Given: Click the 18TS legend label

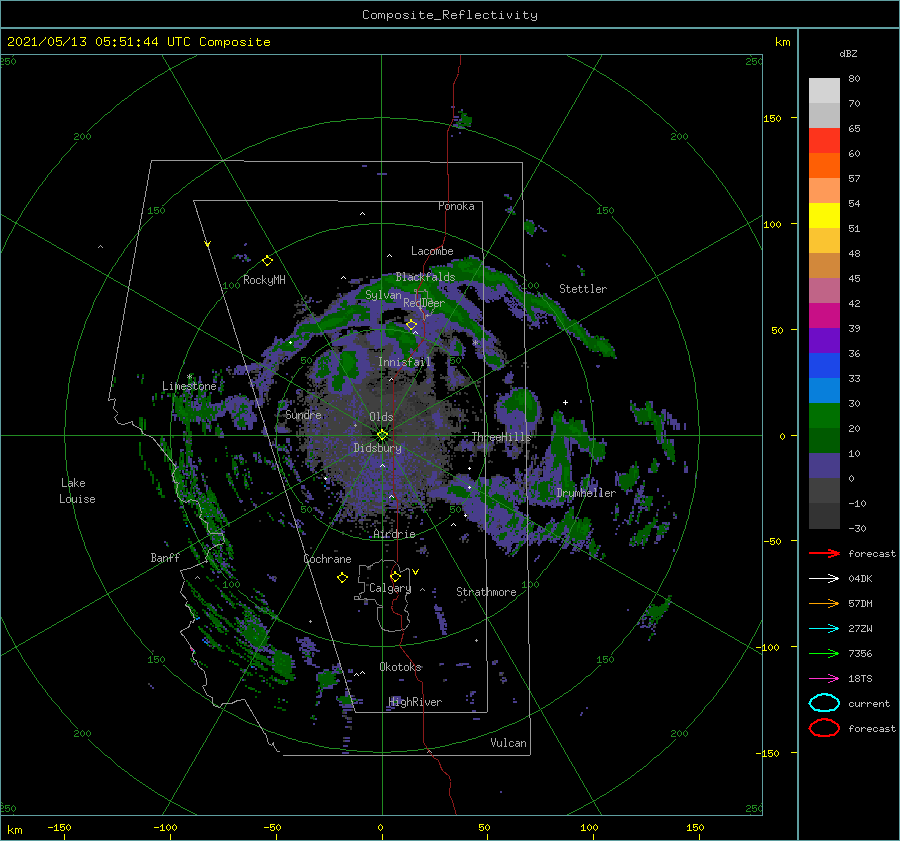Looking at the screenshot, I should pos(860,679).
